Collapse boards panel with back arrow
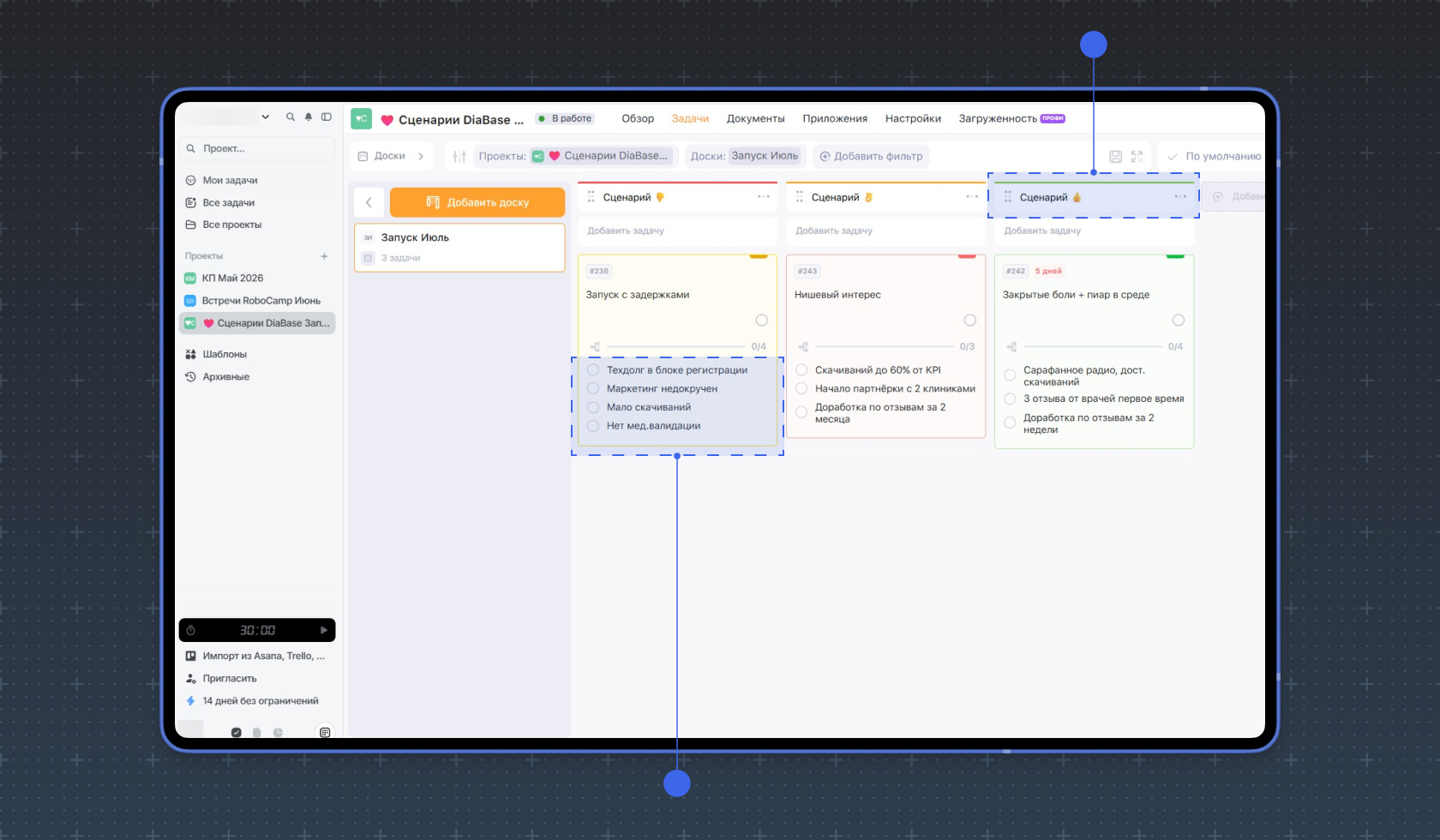Screen dimensions: 1440x840 click(x=369, y=202)
